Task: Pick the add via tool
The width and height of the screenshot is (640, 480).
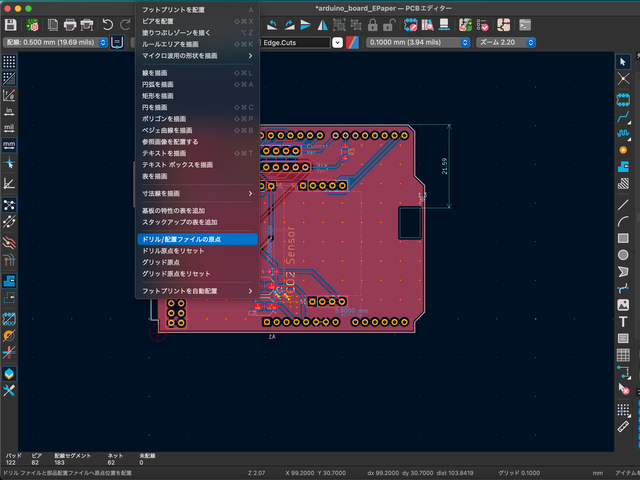Action: pos(624,150)
